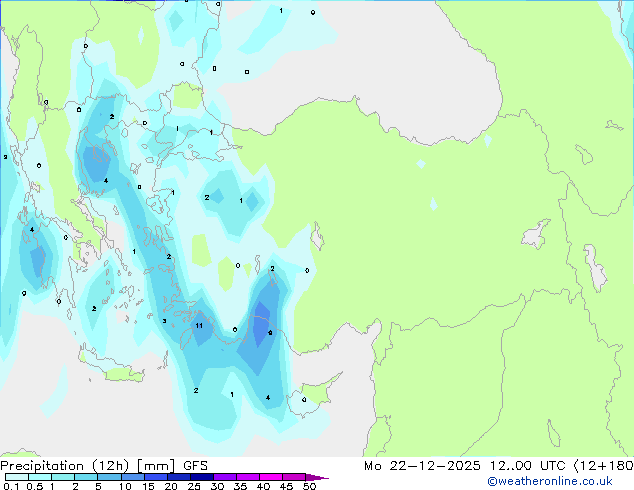Click the '11' precipitation value on the map
Viewport: 634px width, 490px height.
199,325
